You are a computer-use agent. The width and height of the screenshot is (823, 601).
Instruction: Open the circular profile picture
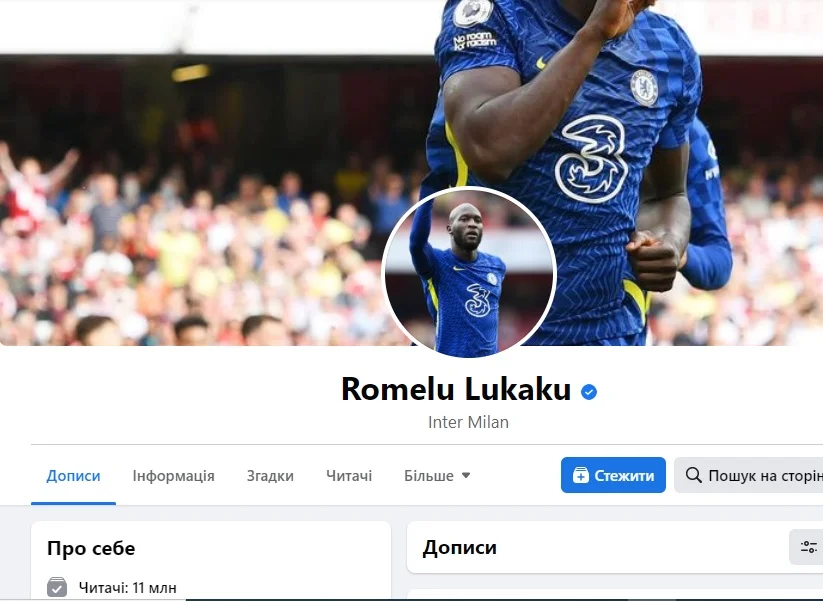point(469,272)
